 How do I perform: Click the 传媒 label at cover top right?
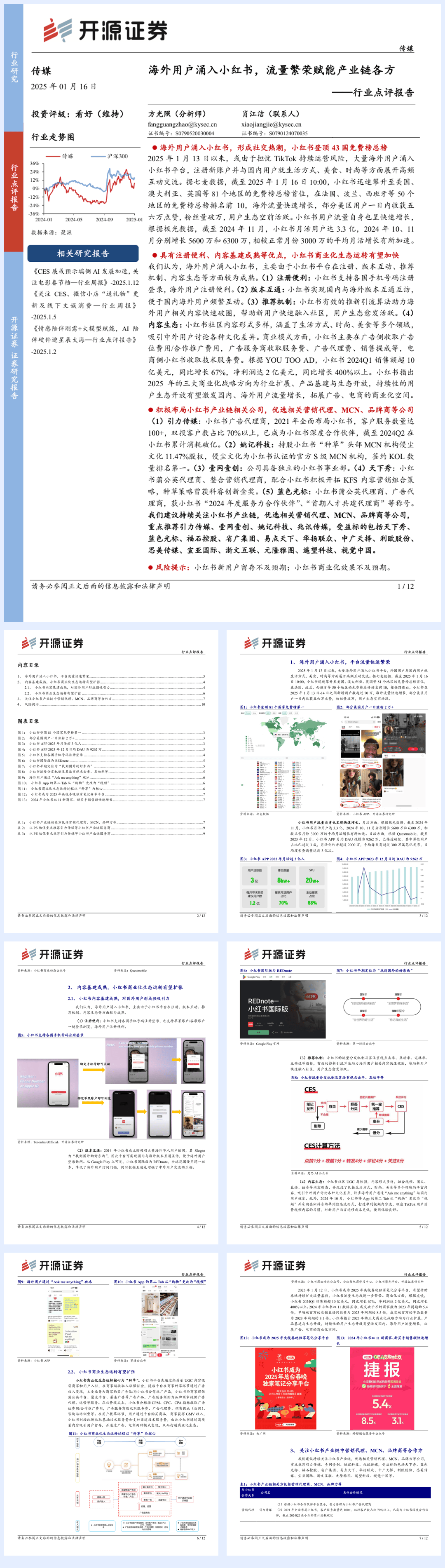(x=407, y=49)
